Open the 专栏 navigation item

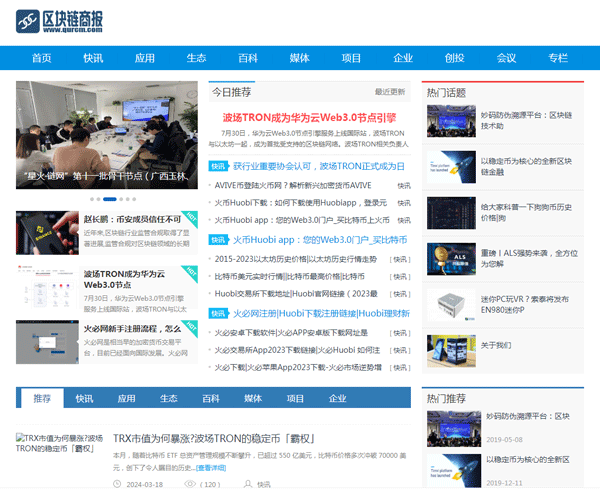pos(558,58)
